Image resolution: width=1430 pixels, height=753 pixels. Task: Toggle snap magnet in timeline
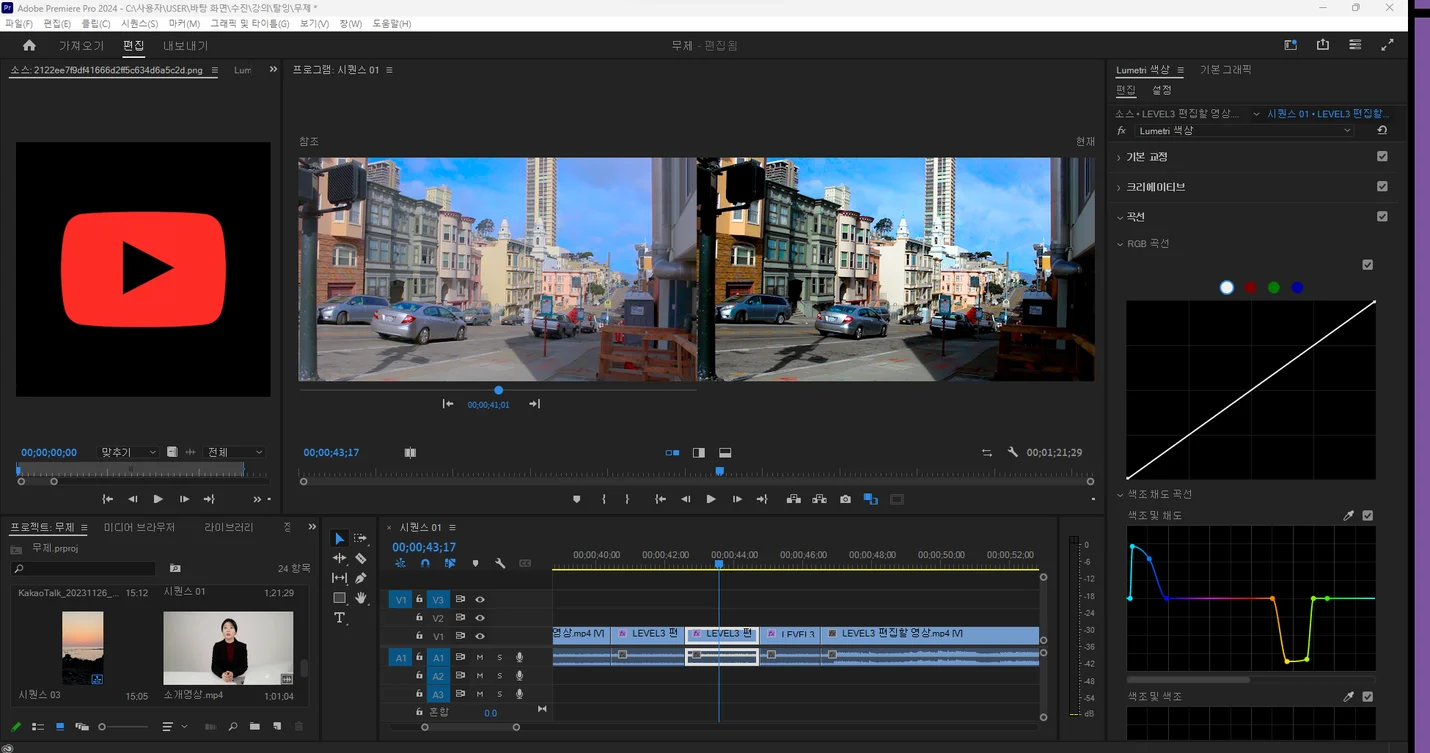425,564
